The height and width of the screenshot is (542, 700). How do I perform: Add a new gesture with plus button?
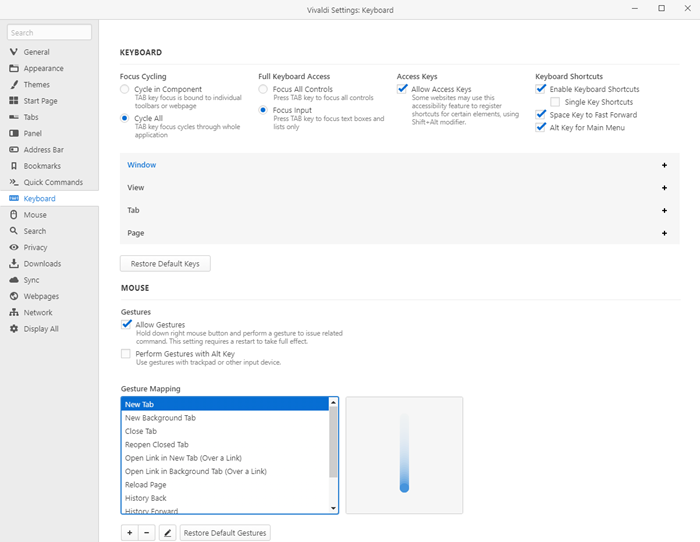129,533
